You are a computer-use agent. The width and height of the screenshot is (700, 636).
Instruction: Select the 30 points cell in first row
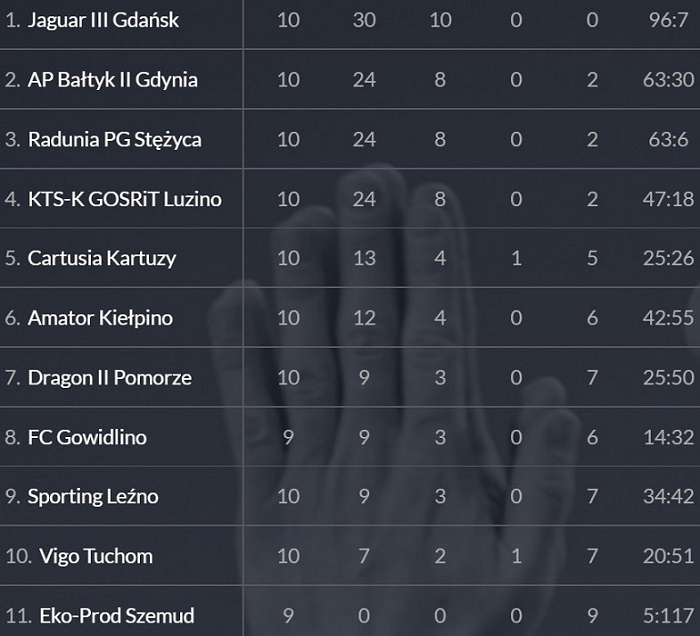pos(364,20)
